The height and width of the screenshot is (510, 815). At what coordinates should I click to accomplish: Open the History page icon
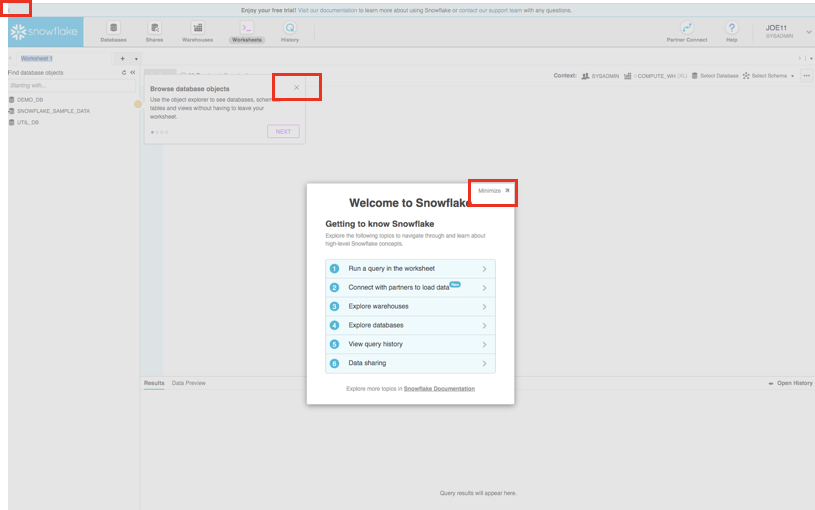click(x=289, y=28)
